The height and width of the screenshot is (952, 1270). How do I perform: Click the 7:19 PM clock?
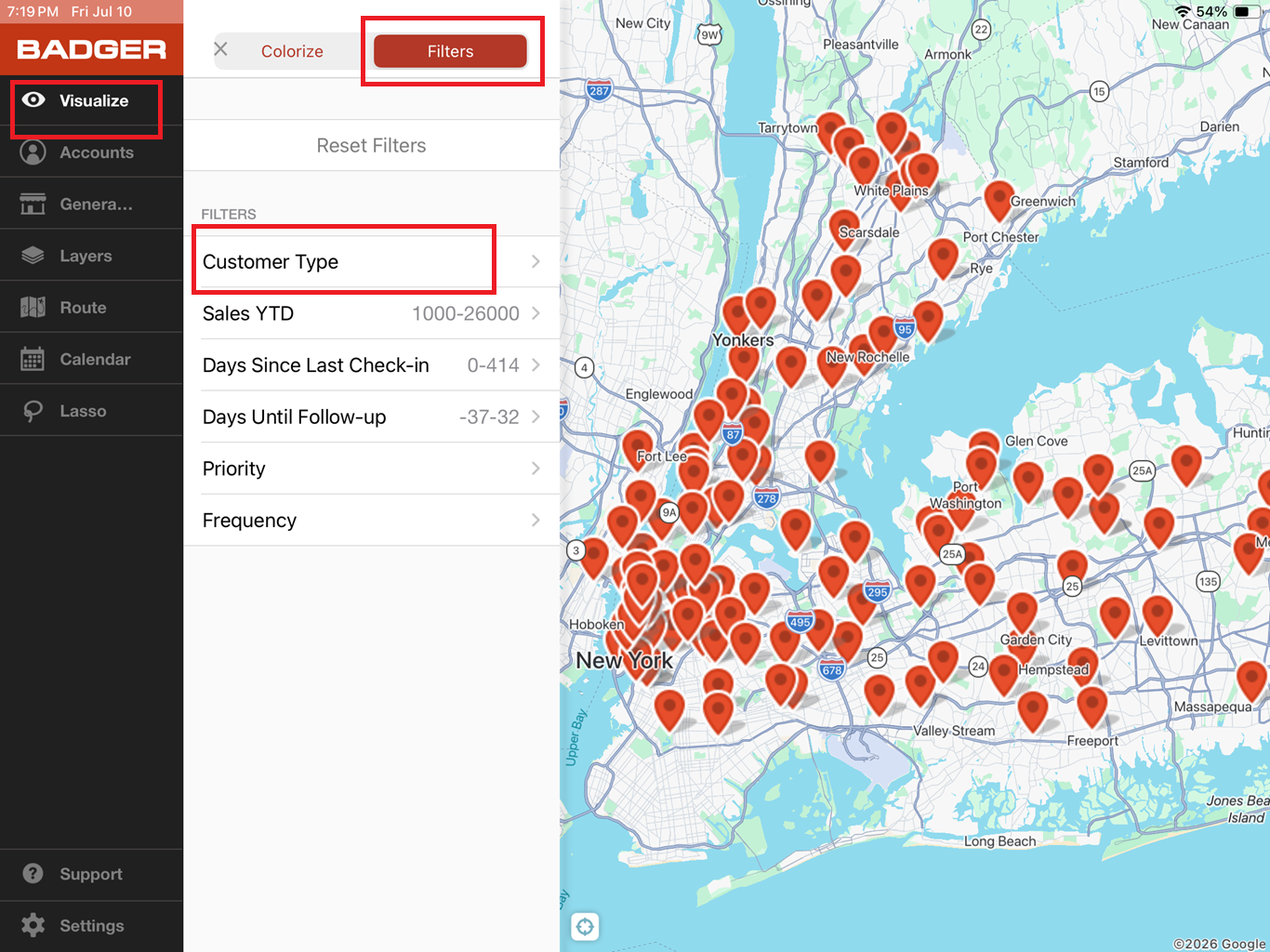point(33,11)
